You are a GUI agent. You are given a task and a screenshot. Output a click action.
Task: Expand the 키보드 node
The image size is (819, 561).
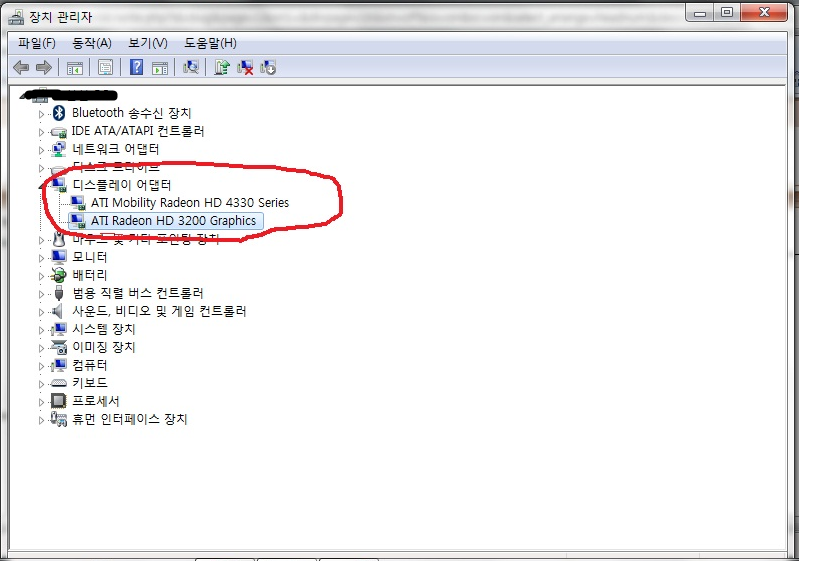point(41,384)
